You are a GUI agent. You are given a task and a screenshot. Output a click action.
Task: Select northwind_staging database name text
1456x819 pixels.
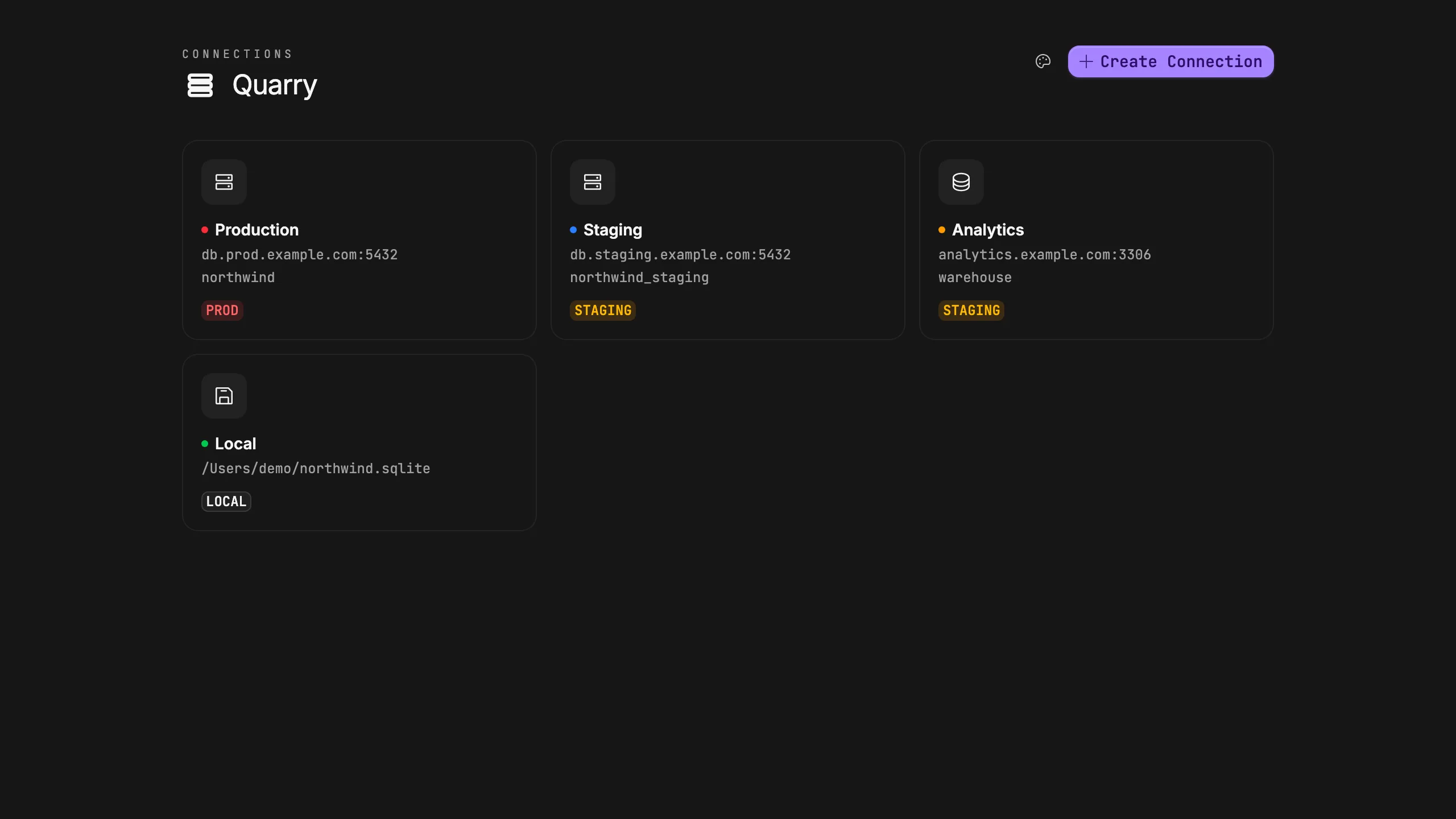click(x=639, y=278)
